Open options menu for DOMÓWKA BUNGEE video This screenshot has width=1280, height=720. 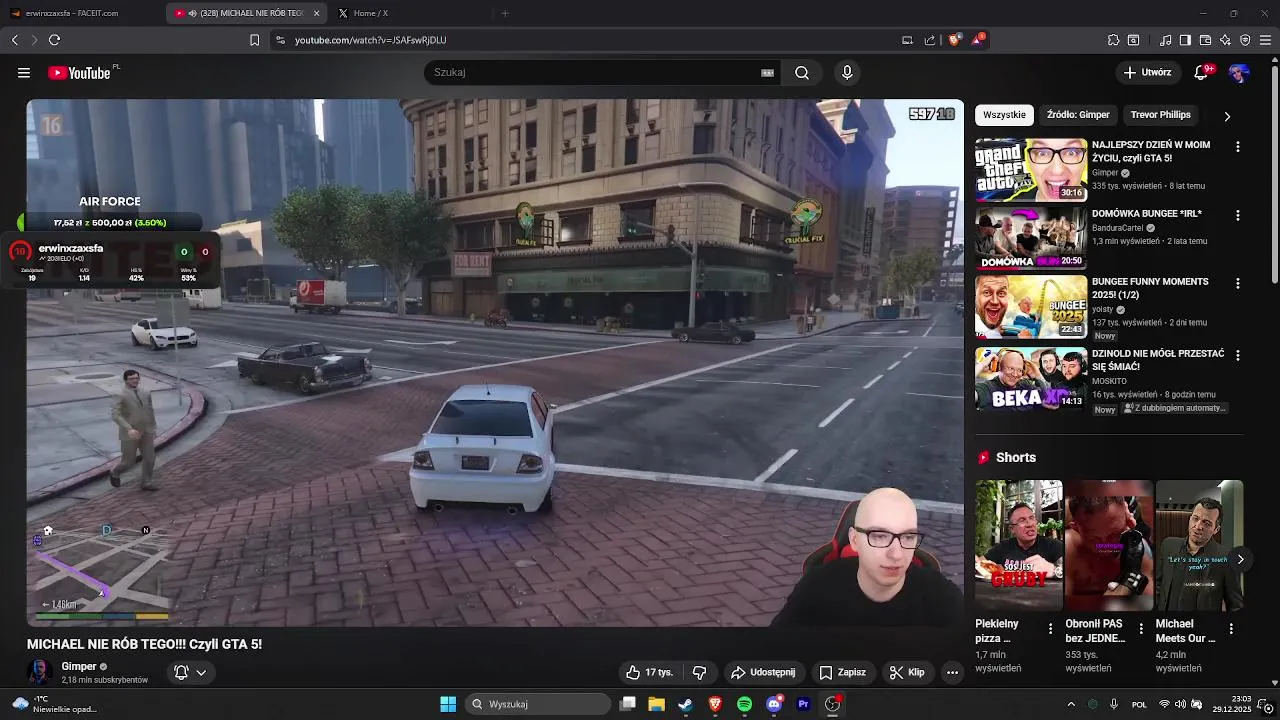coord(1237,216)
